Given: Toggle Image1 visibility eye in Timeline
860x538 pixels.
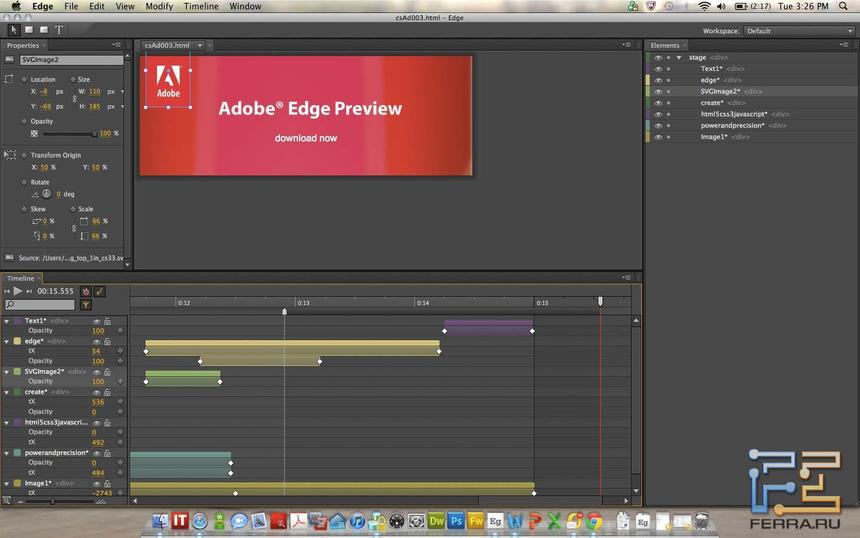Looking at the screenshot, I should pos(97,484).
